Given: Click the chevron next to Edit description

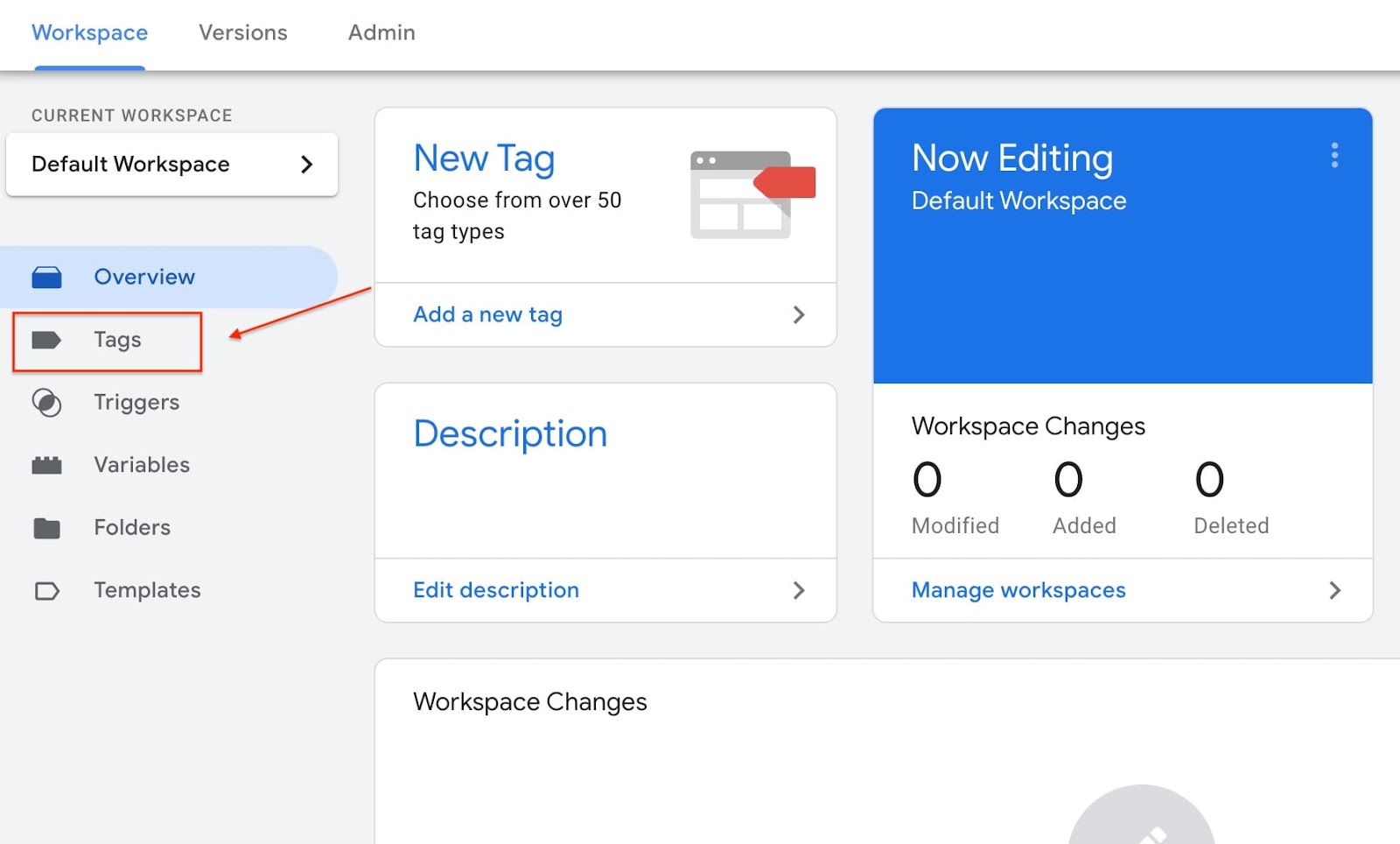Looking at the screenshot, I should 798,591.
